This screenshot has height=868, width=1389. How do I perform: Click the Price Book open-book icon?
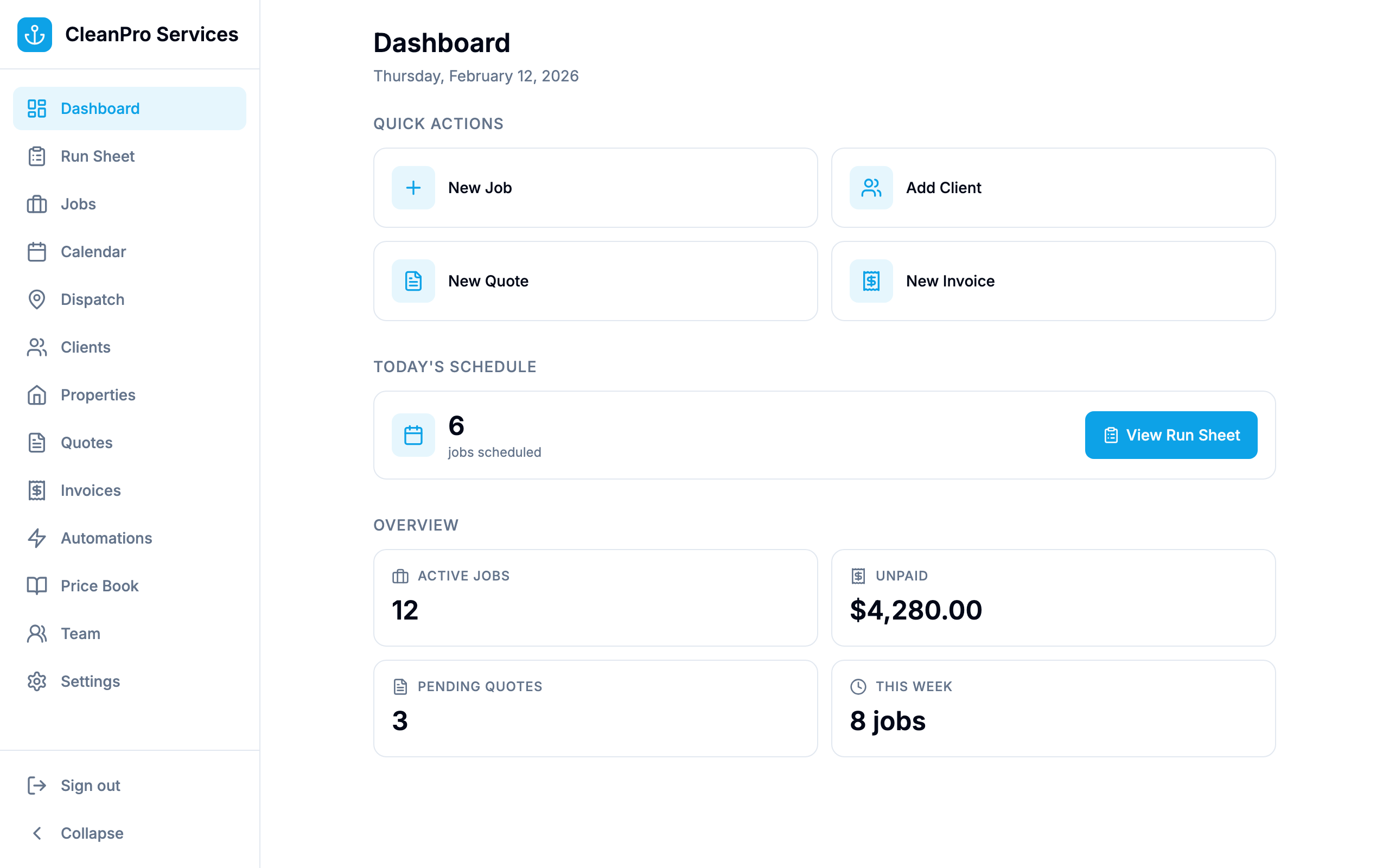pos(37,585)
